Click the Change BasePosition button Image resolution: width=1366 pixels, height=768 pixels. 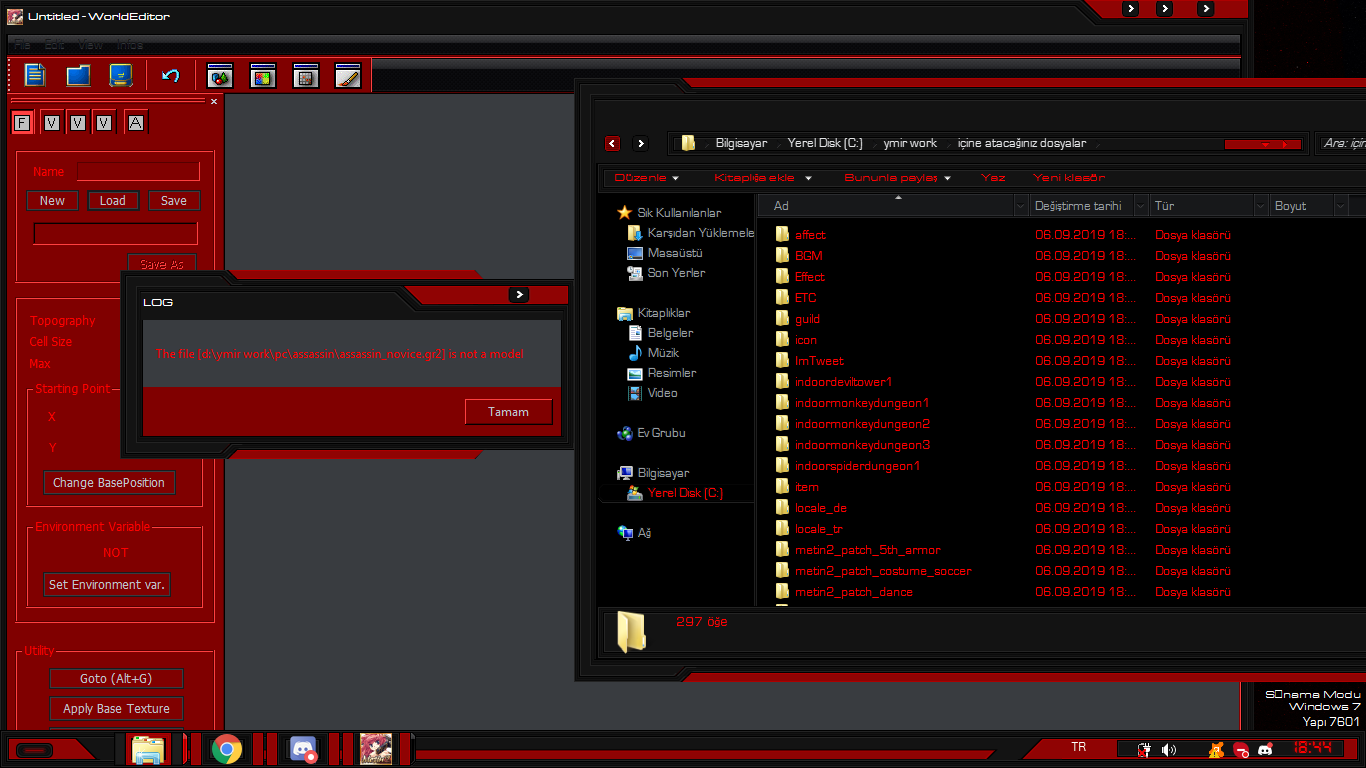tap(109, 483)
